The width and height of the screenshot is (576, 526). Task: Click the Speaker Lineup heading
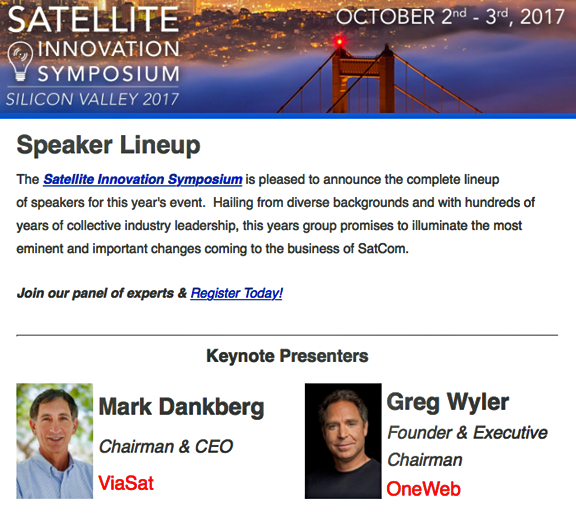(x=108, y=145)
